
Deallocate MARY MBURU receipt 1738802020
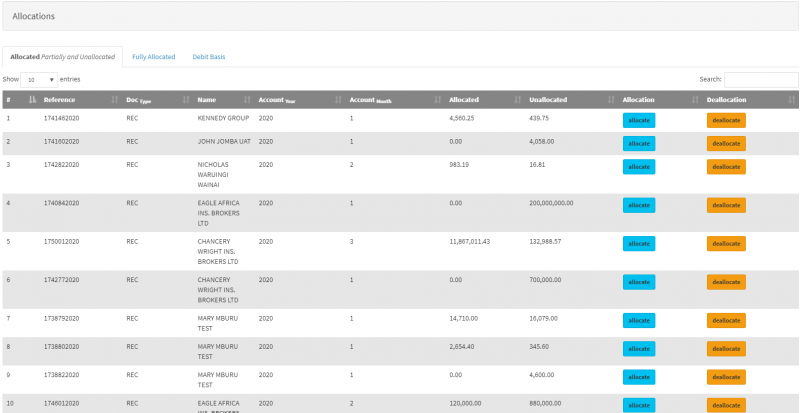tap(726, 349)
